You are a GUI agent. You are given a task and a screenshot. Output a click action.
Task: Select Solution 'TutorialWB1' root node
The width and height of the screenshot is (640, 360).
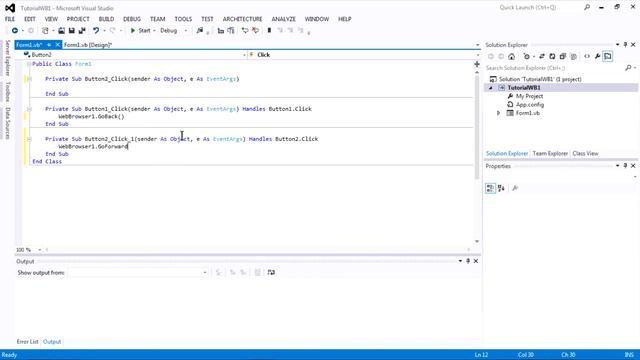pyautogui.click(x=540, y=79)
